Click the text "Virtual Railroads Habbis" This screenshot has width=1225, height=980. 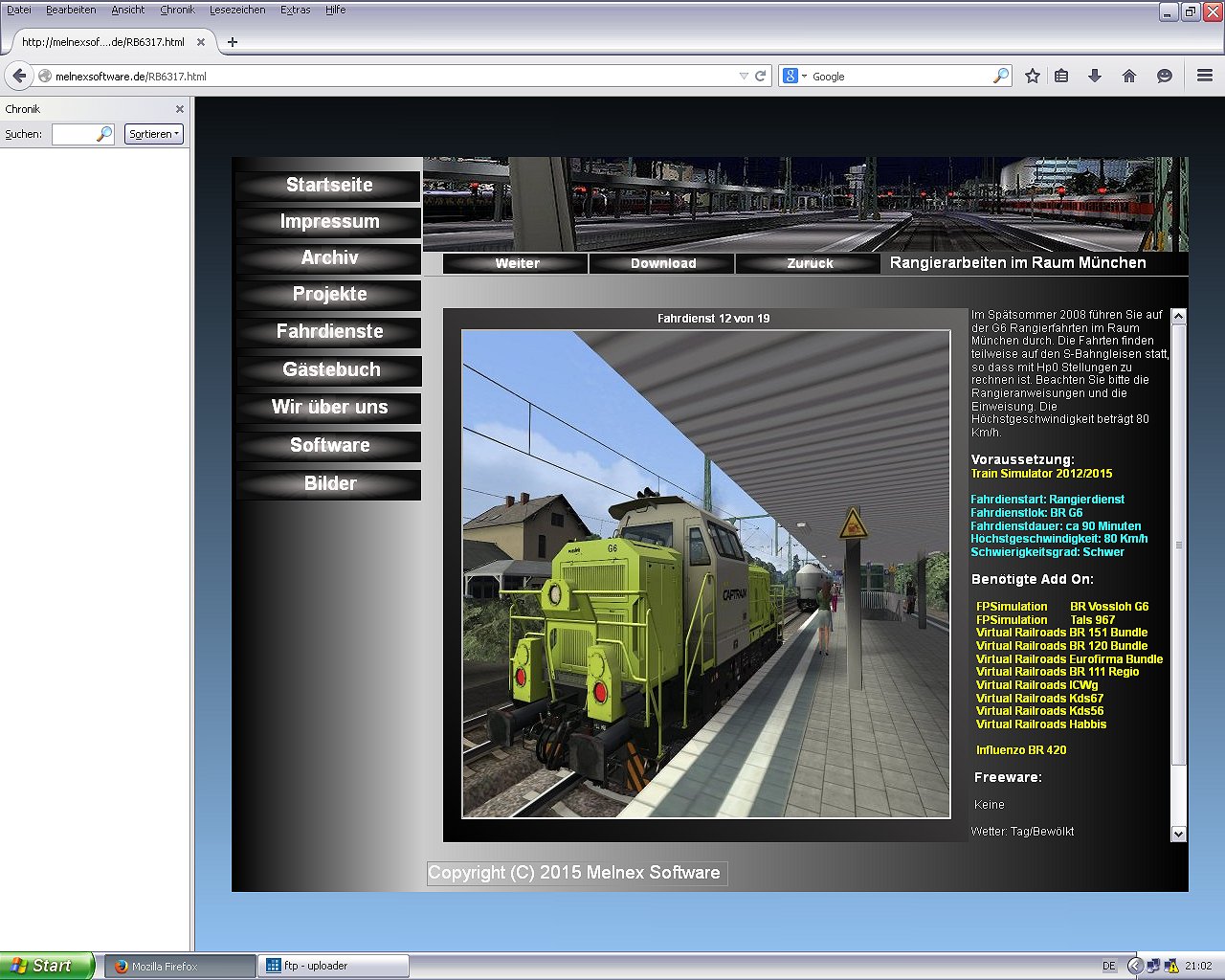pos(1041,724)
